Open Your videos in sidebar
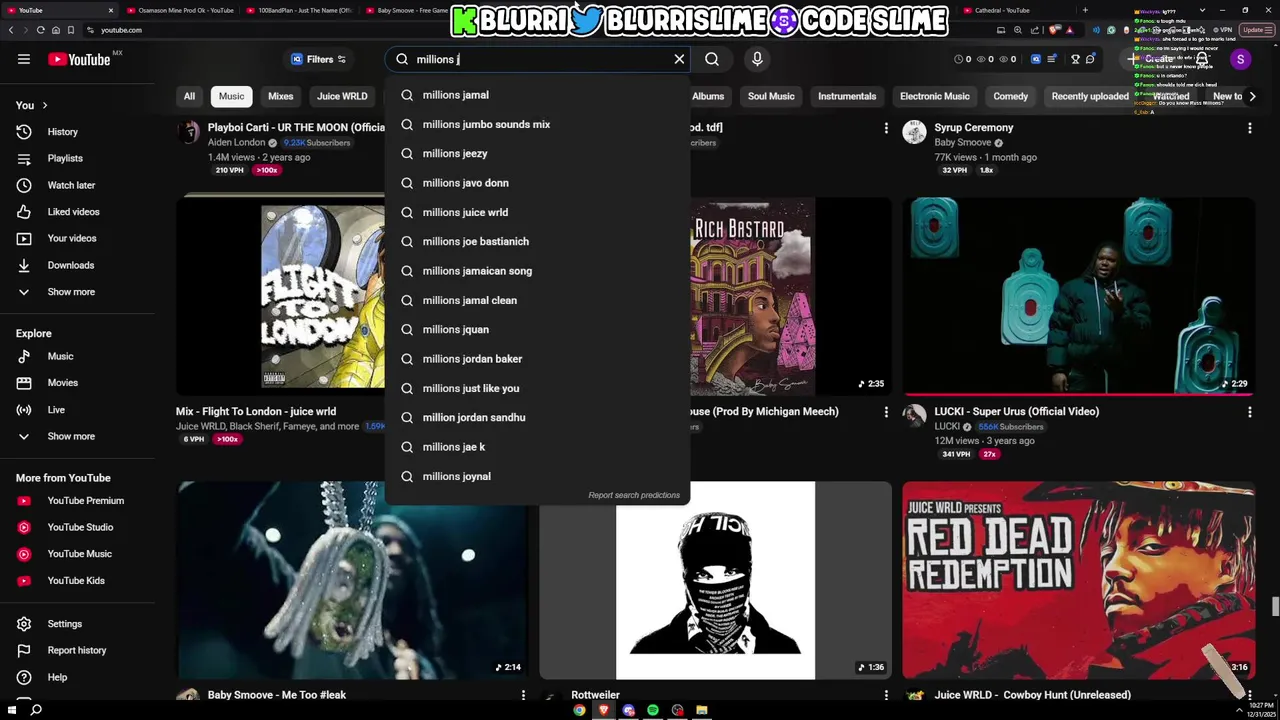The height and width of the screenshot is (720, 1280). (x=80, y=238)
